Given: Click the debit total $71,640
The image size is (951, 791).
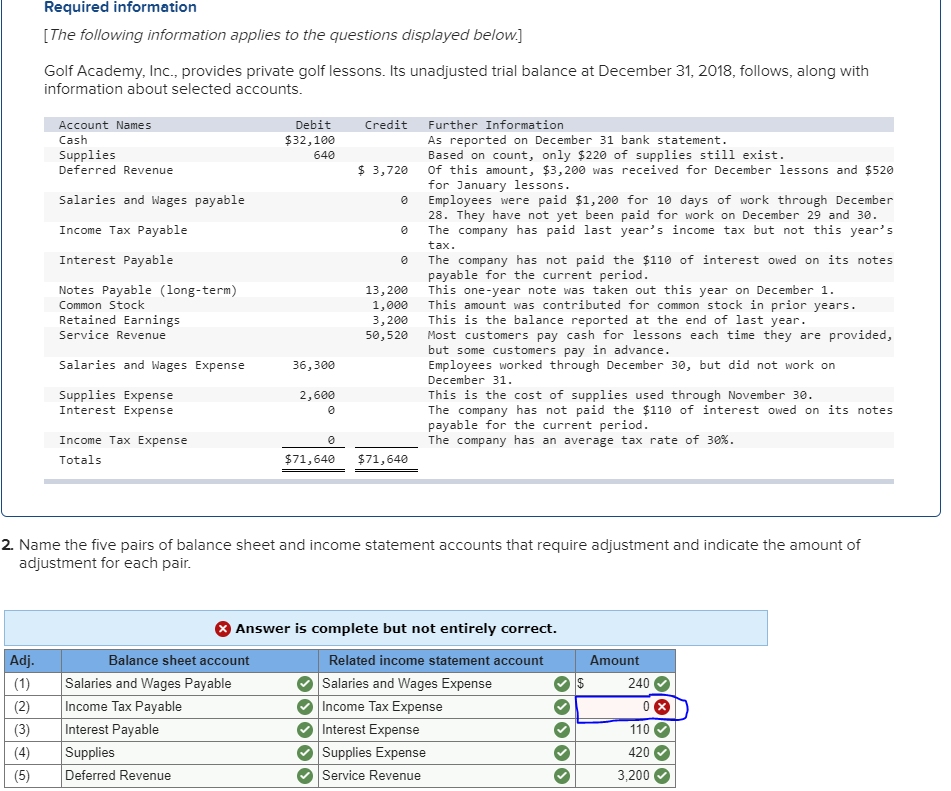Looking at the screenshot, I should [309, 459].
